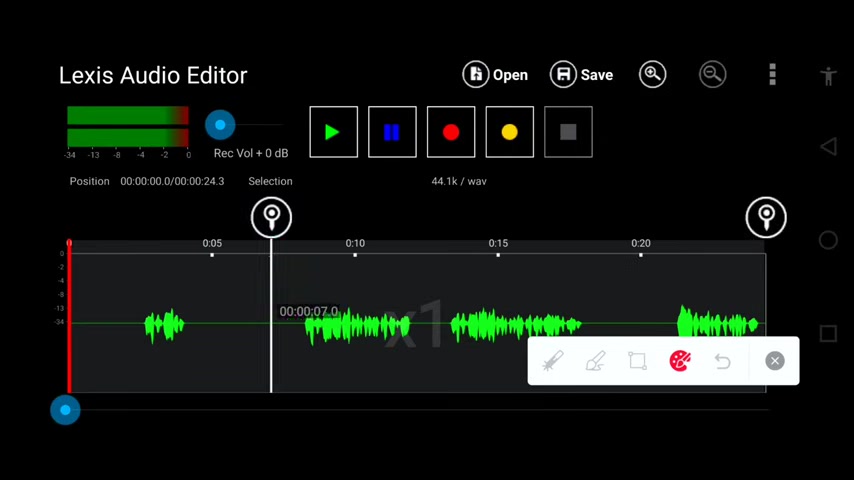Viewport: 854px width, 480px height.
Task: Start playback with green play button
Action: [x=333, y=132]
